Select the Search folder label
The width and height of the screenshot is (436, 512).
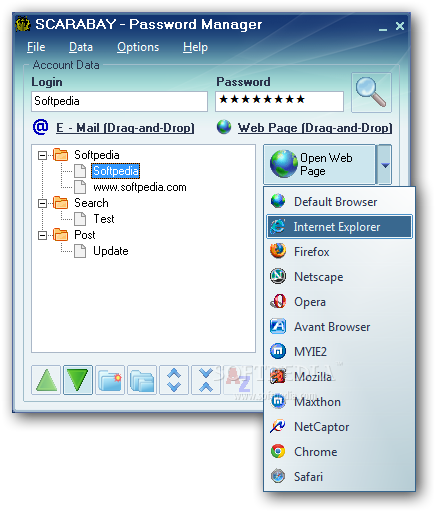tap(91, 203)
